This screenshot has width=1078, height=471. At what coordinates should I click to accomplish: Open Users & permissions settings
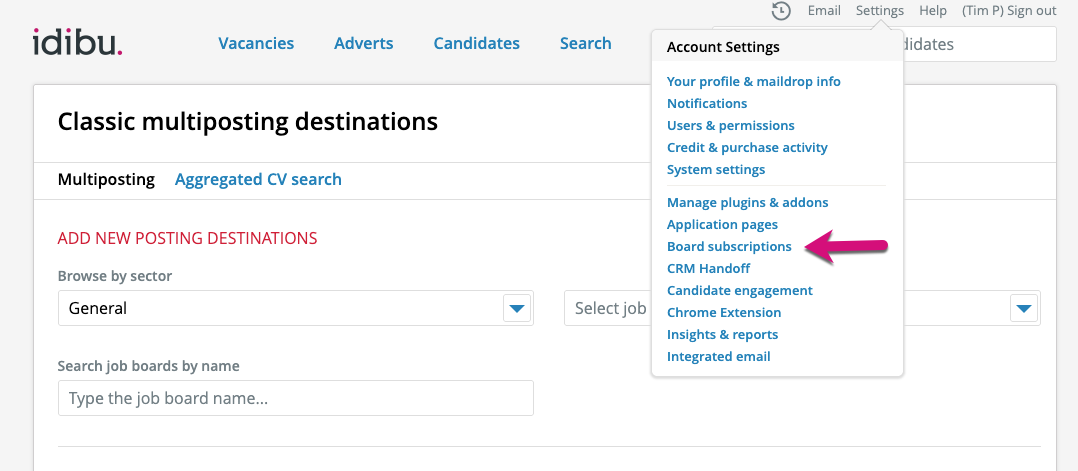[730, 125]
